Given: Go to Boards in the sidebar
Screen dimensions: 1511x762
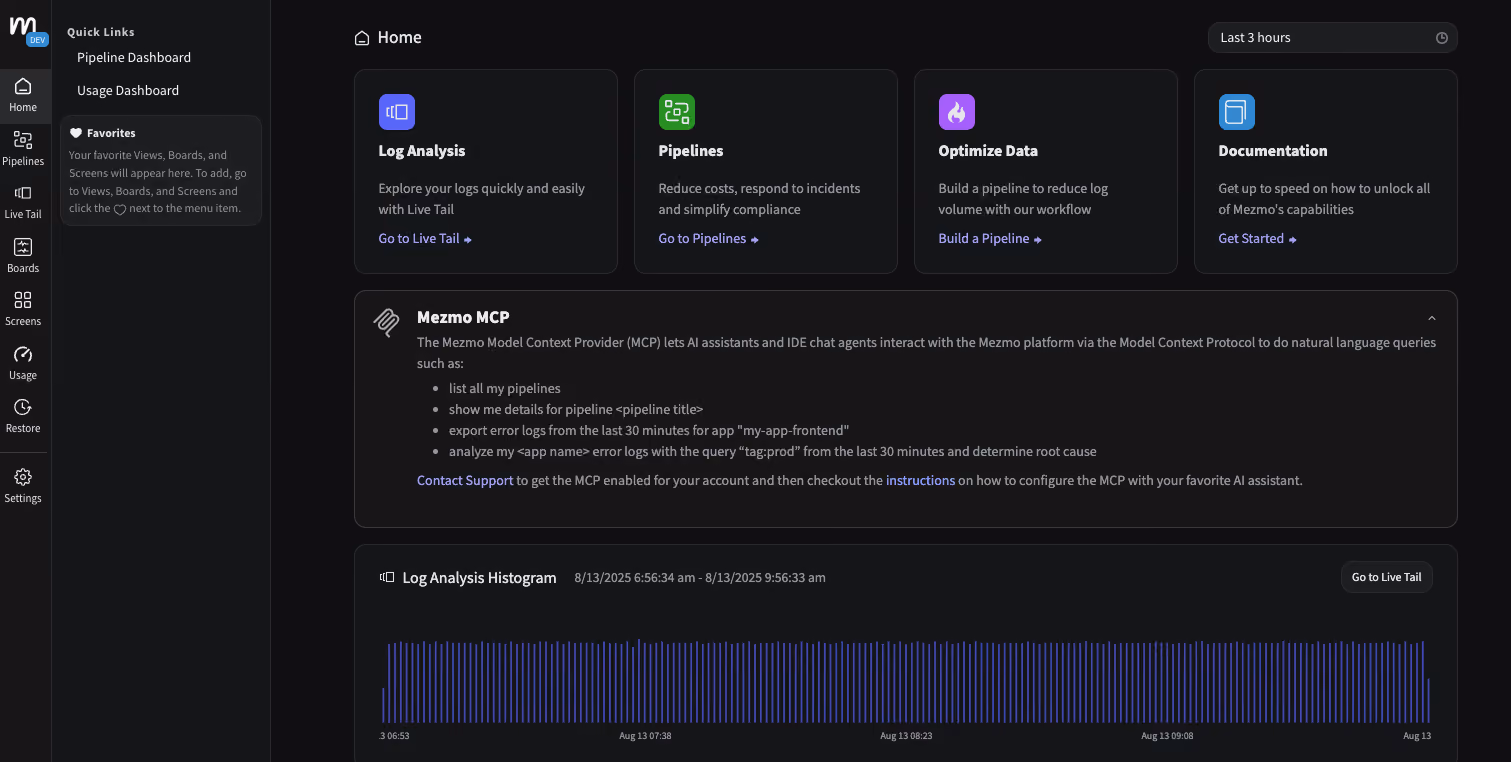Looking at the screenshot, I should coord(23,255).
